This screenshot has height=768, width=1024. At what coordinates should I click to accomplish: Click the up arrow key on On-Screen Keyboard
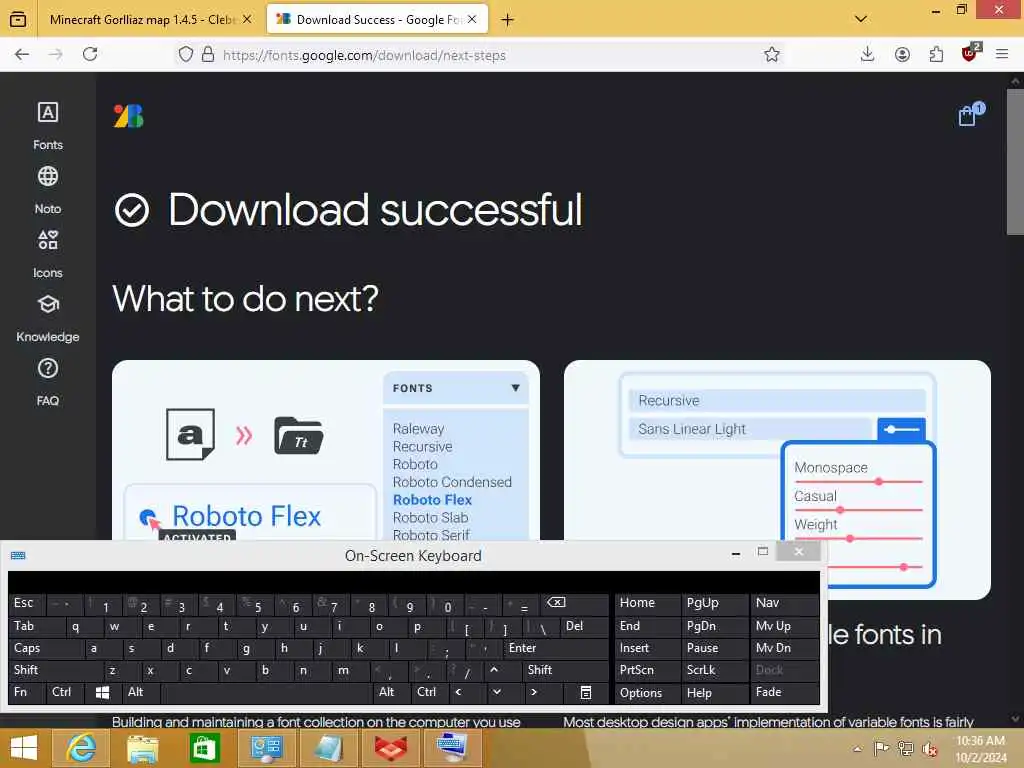494,671
